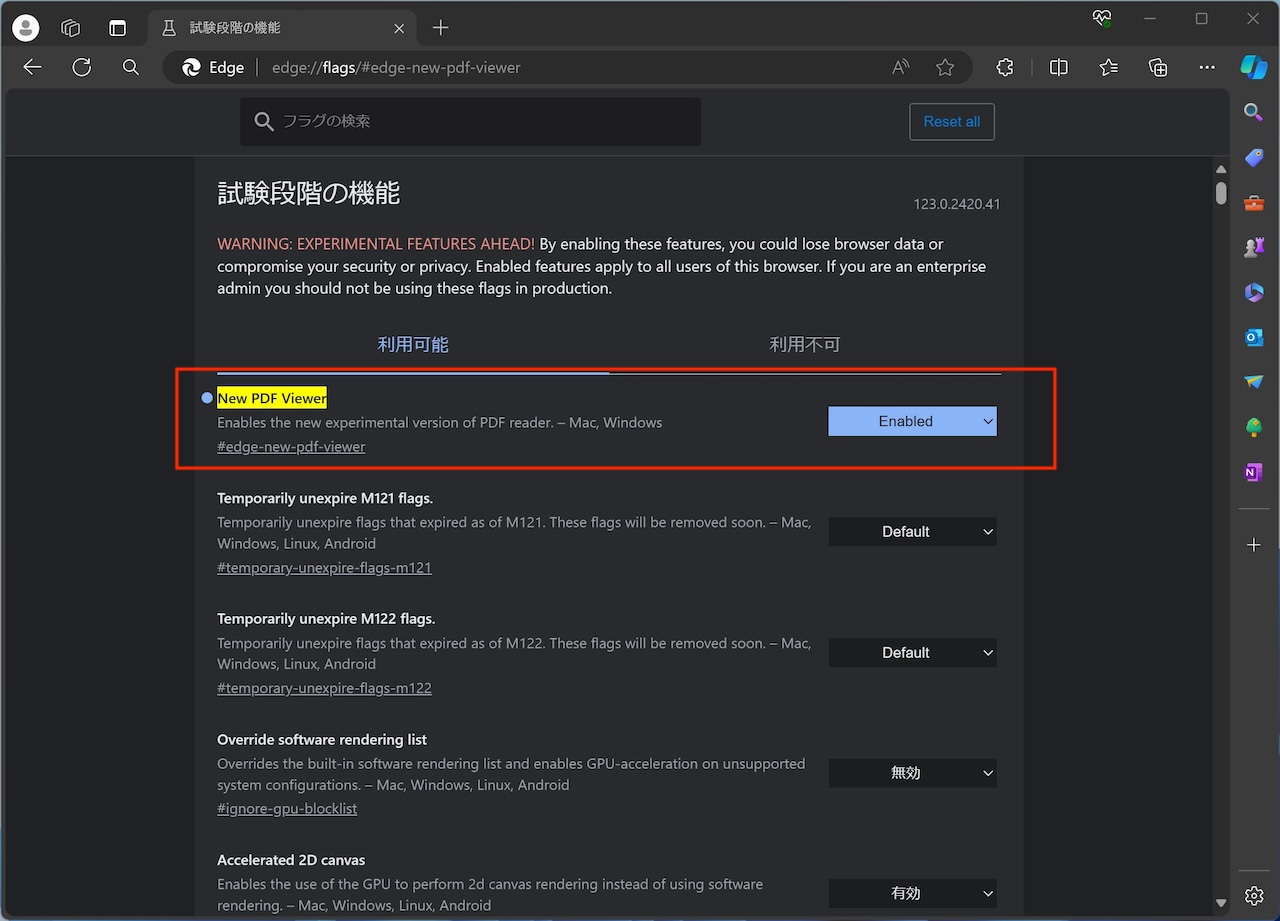Add this page to favorites star
Screen dimensions: 1280x921
coord(945,67)
